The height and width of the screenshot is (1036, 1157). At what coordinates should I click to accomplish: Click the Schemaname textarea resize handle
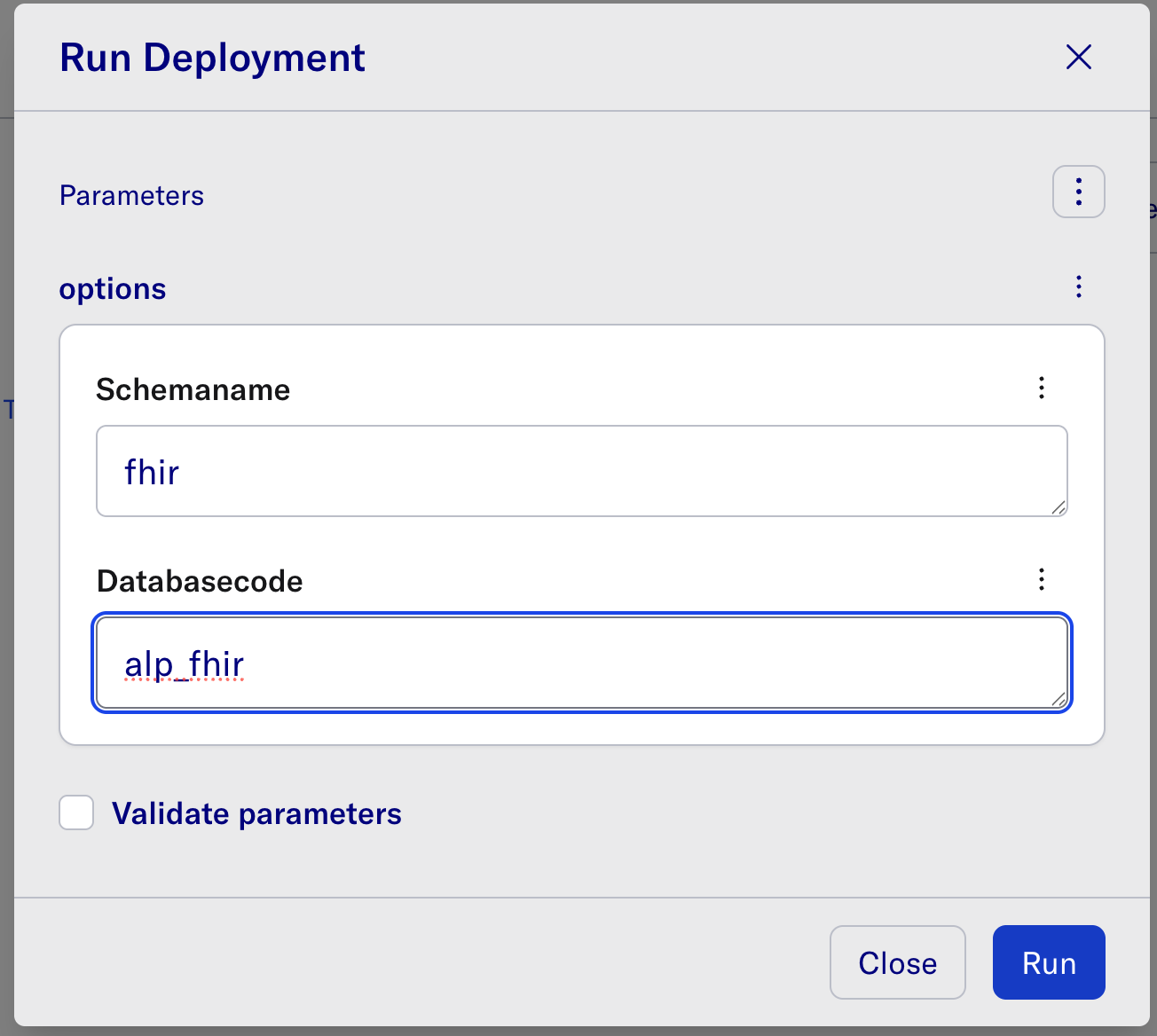click(1058, 507)
